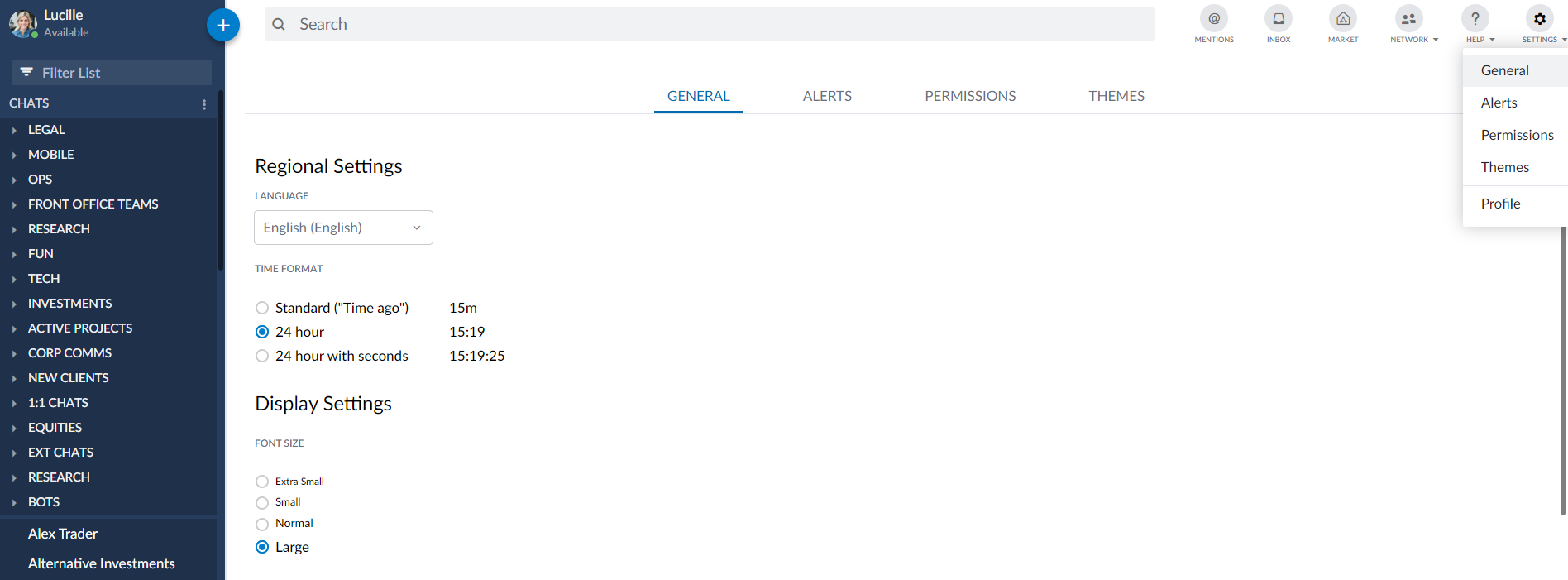Open the Network icon menu
The height and width of the screenshot is (580, 1568).
1408,19
